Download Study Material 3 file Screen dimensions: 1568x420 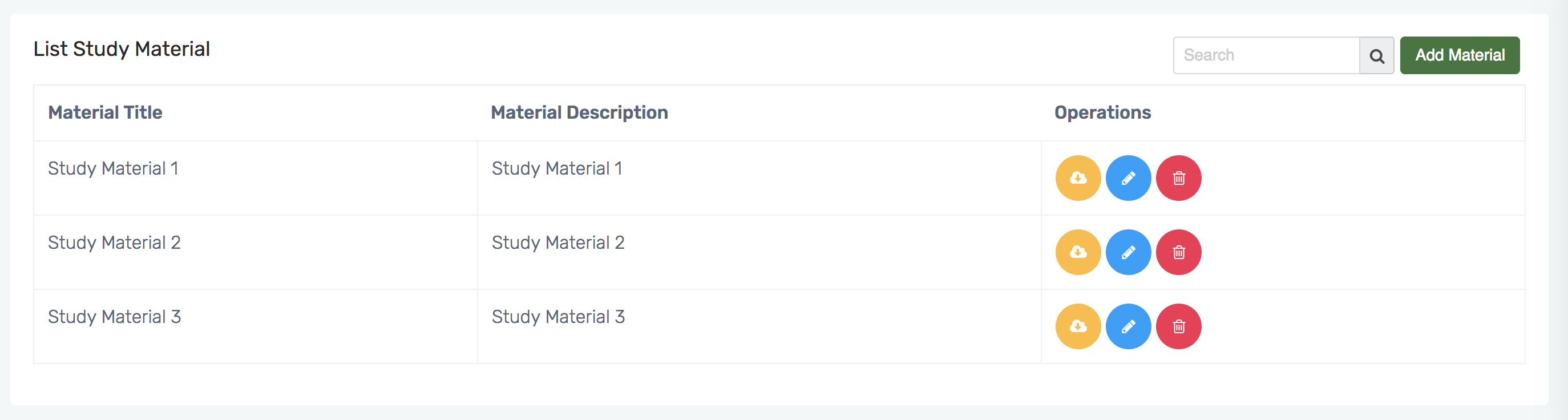pyautogui.click(x=1077, y=326)
